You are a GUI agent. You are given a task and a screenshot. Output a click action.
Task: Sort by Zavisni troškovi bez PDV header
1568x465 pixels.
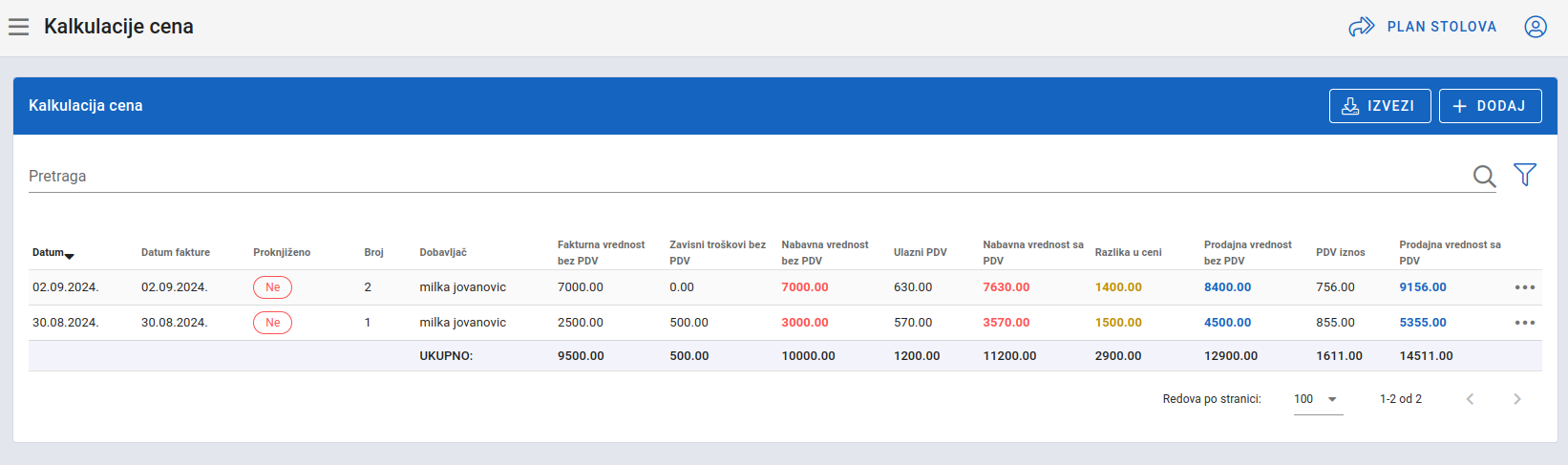point(717,252)
